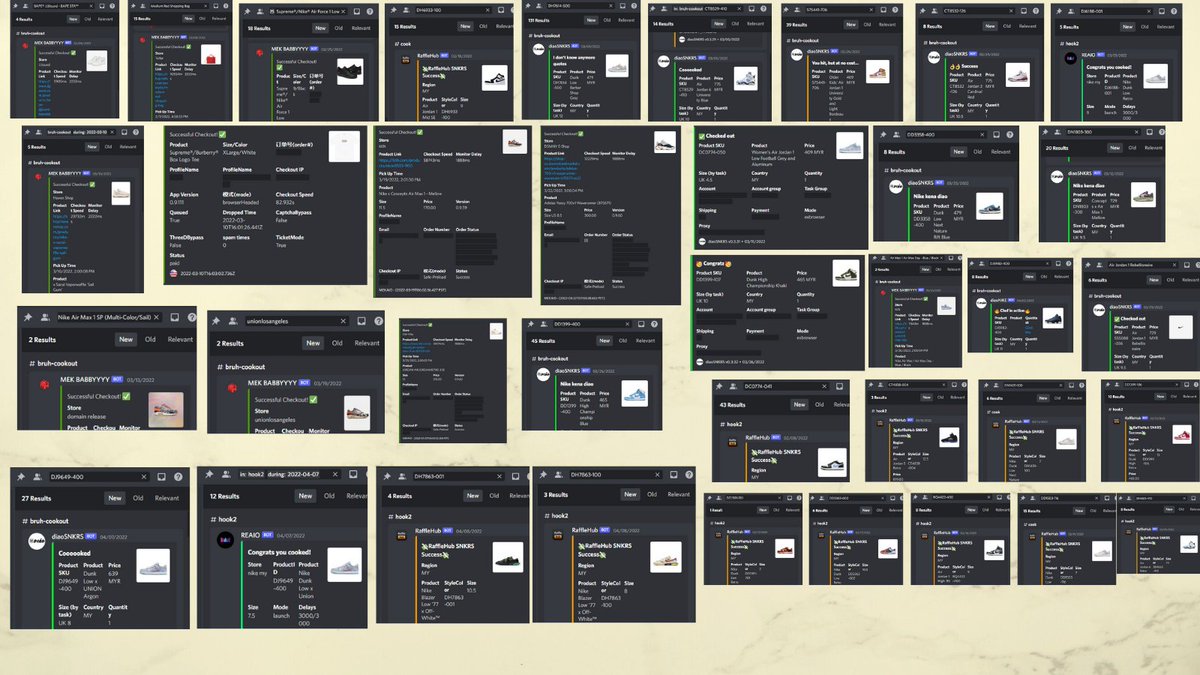Open the inbox icon in the hook2 2022-04-07 panel
Image resolution: width=1200 pixels, height=675 pixels.
pyautogui.click(x=353, y=474)
